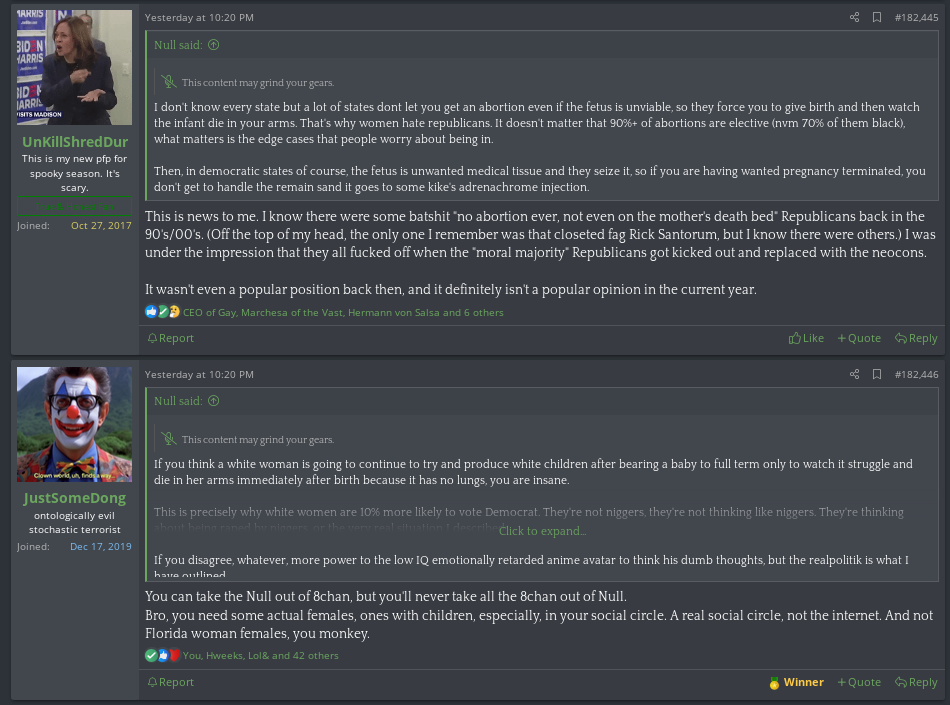Screen dimensions: 950x705
Task: Bookmark post #182,445
Action: [x=877, y=17]
